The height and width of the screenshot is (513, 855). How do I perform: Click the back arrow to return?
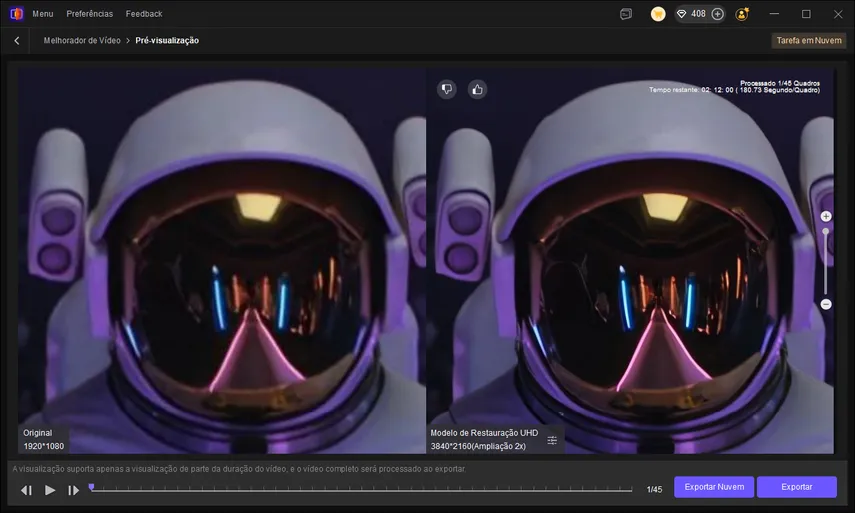[17, 41]
